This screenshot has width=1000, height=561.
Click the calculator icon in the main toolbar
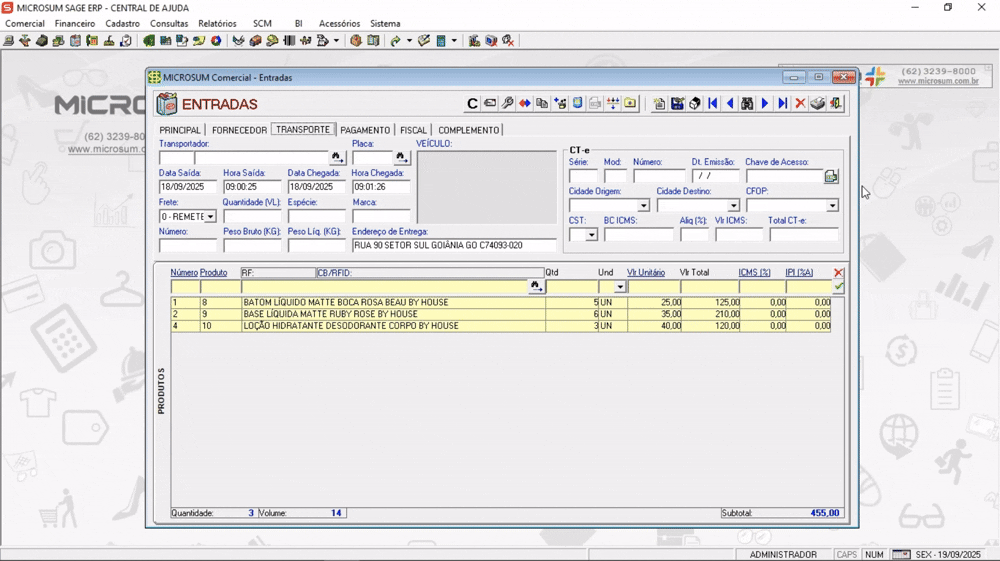tap(441, 41)
